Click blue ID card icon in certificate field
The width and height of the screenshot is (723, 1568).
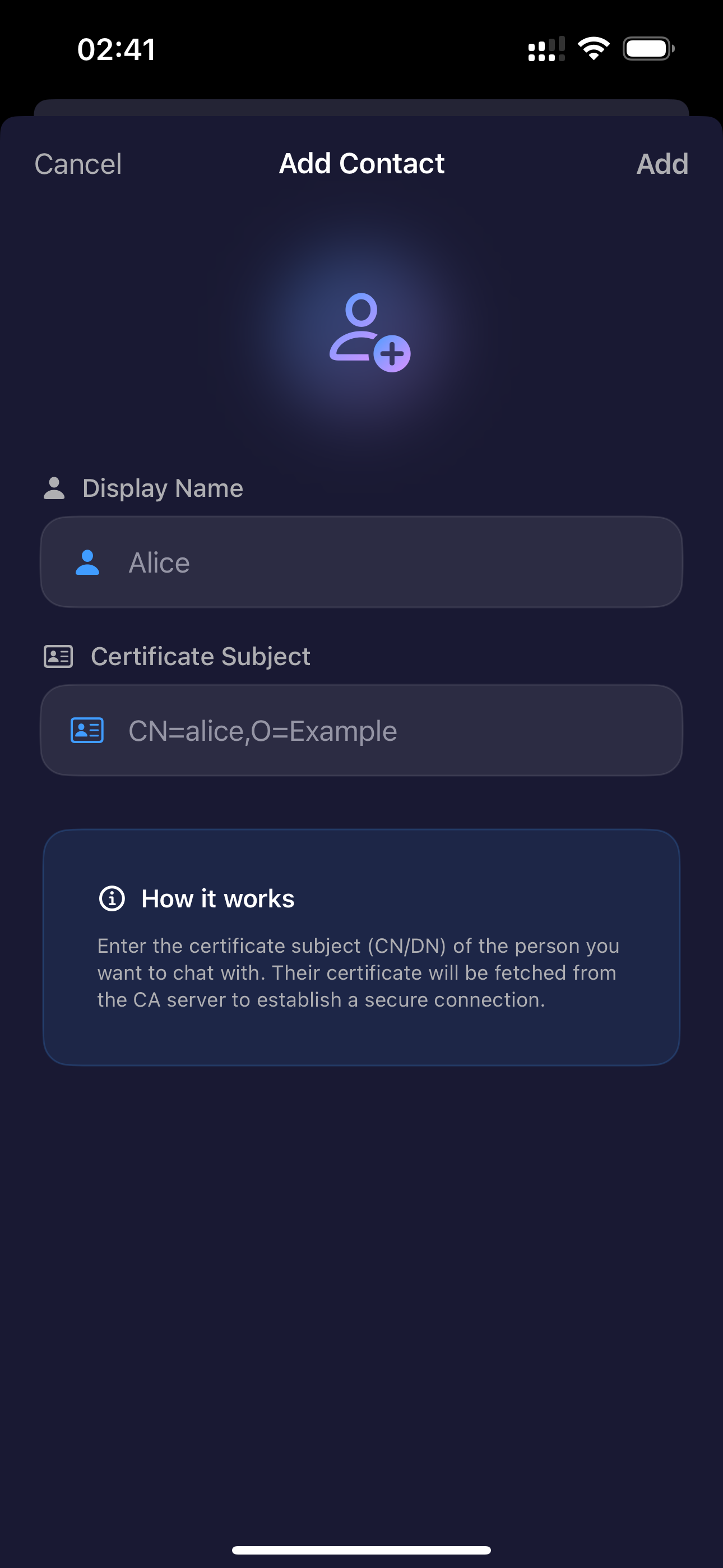[87, 730]
